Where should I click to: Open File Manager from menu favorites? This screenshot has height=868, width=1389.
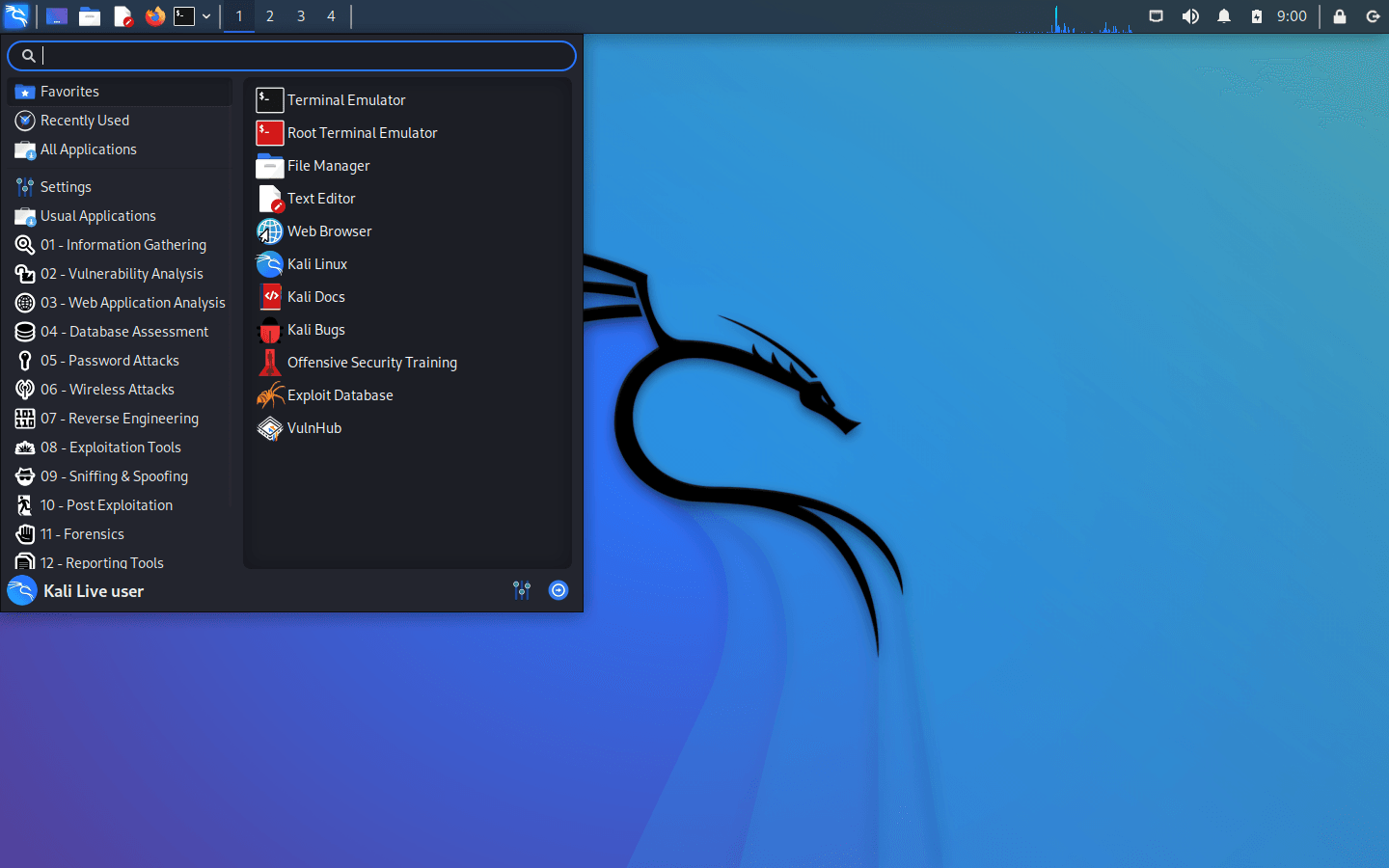(406, 166)
